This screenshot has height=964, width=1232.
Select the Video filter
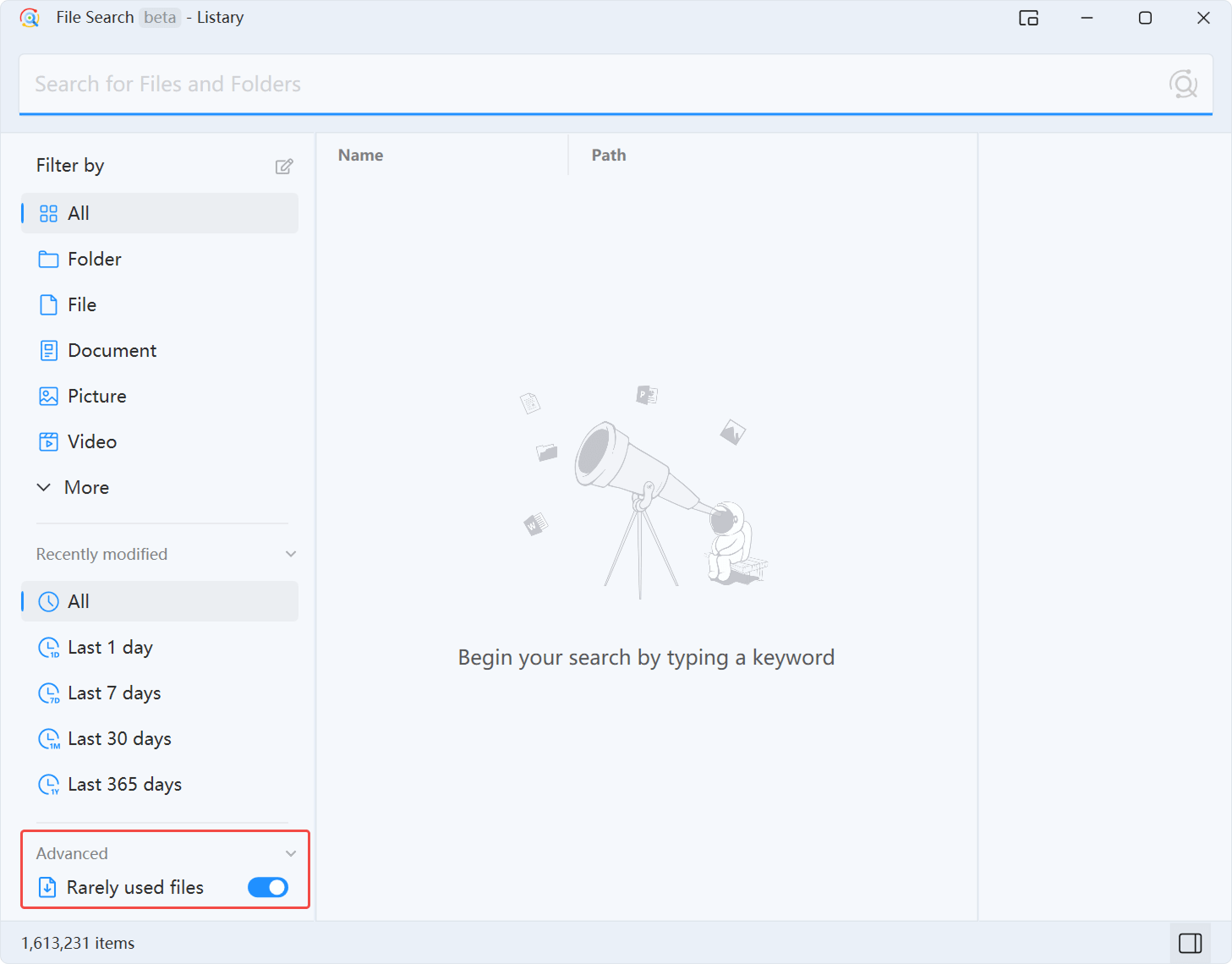[160, 441]
